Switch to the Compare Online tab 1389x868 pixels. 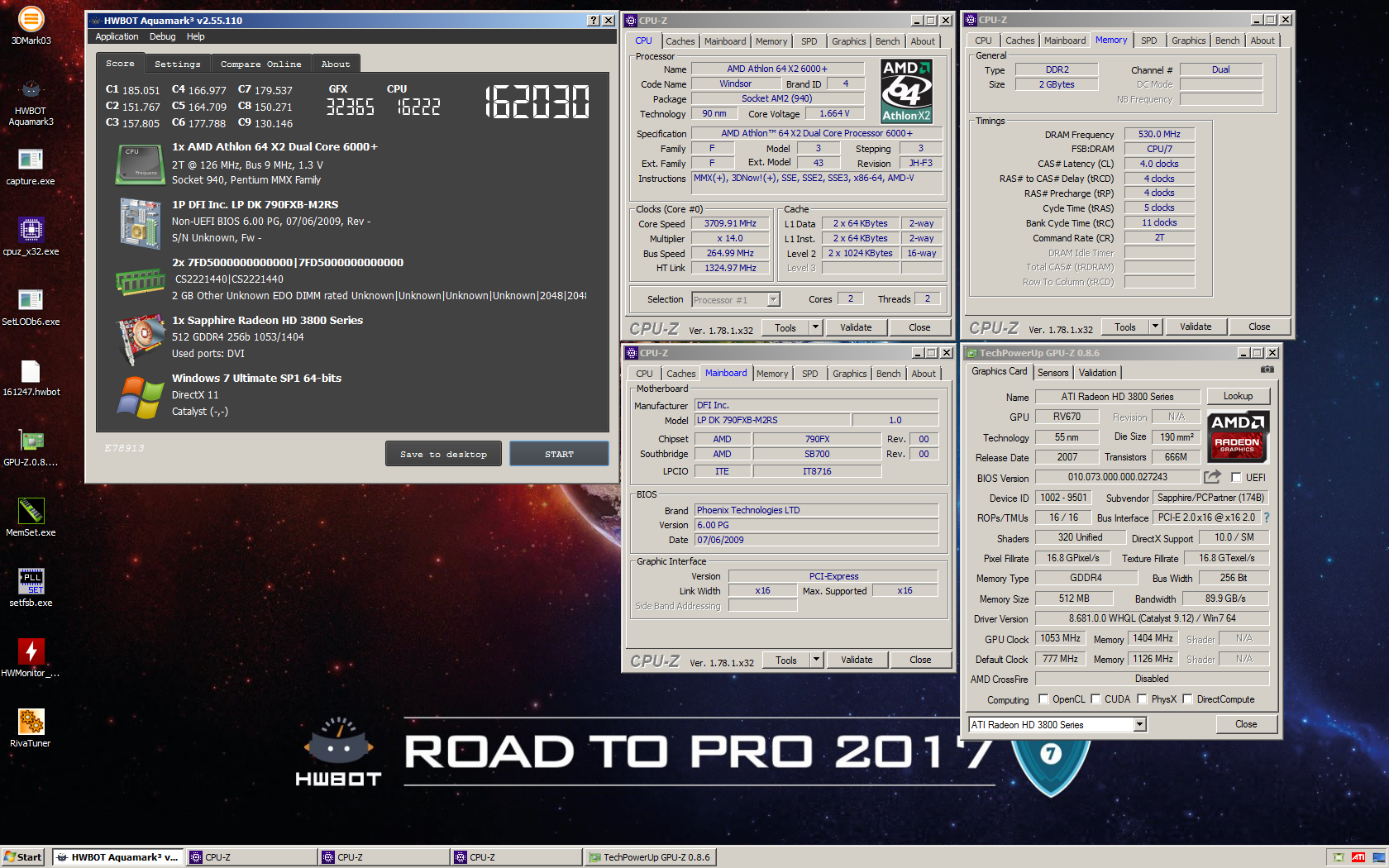[261, 64]
